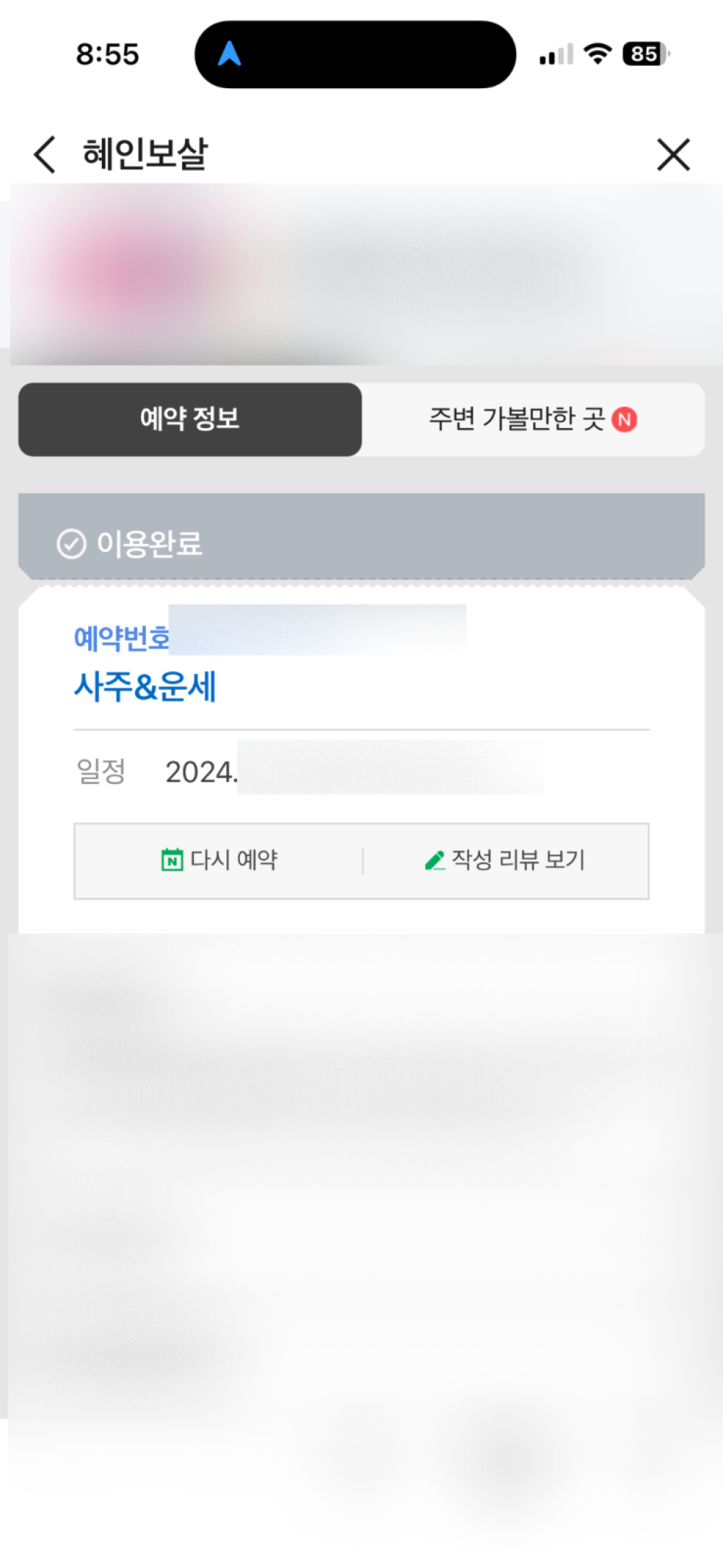Tap the 2024 schedule date
The image size is (723, 1568).
pyautogui.click(x=201, y=772)
